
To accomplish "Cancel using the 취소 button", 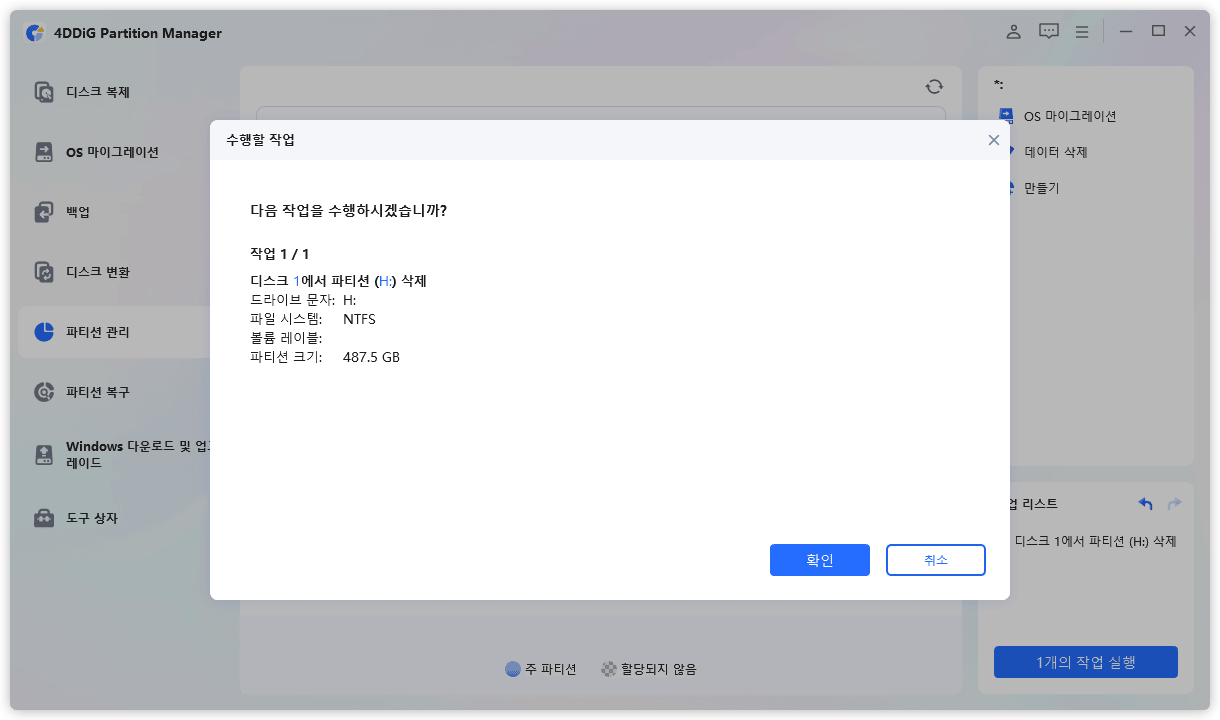I will 935,560.
